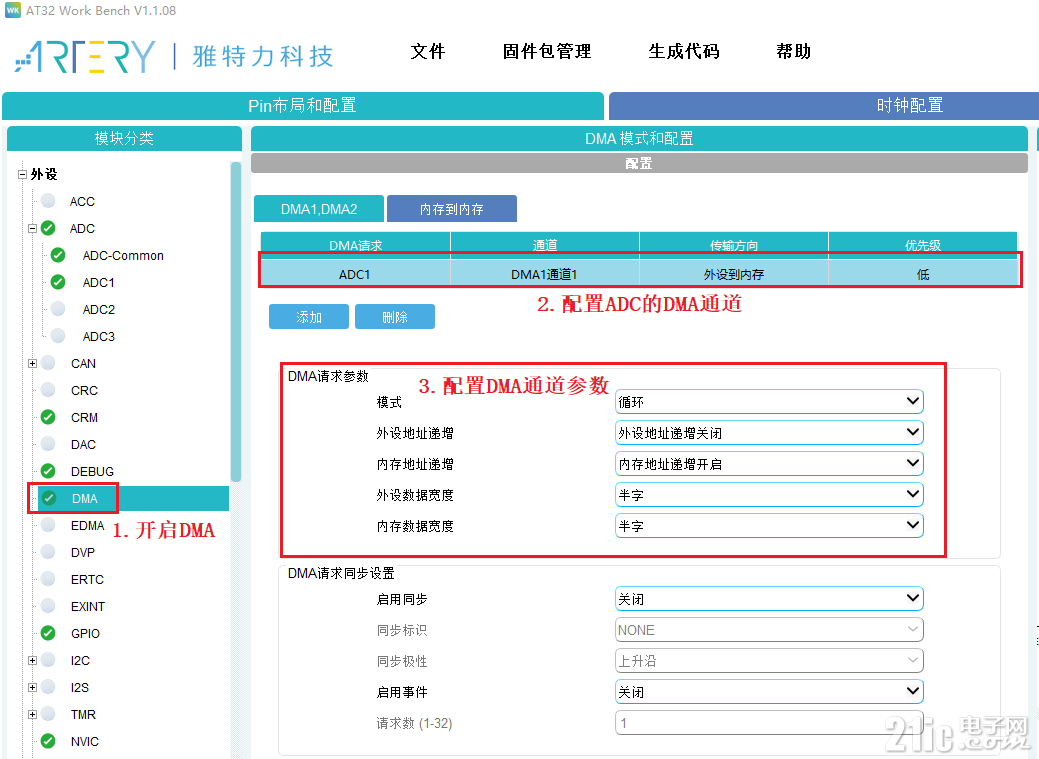The image size is (1039, 759).
Task: Toggle the ADC green check indicator
Action: pyautogui.click(x=48, y=228)
